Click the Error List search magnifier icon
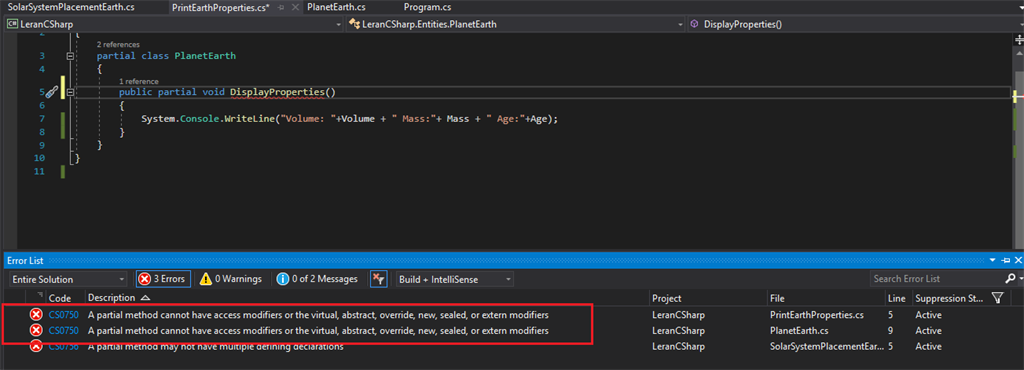Screen dimensions: 1024x370 (1011, 279)
